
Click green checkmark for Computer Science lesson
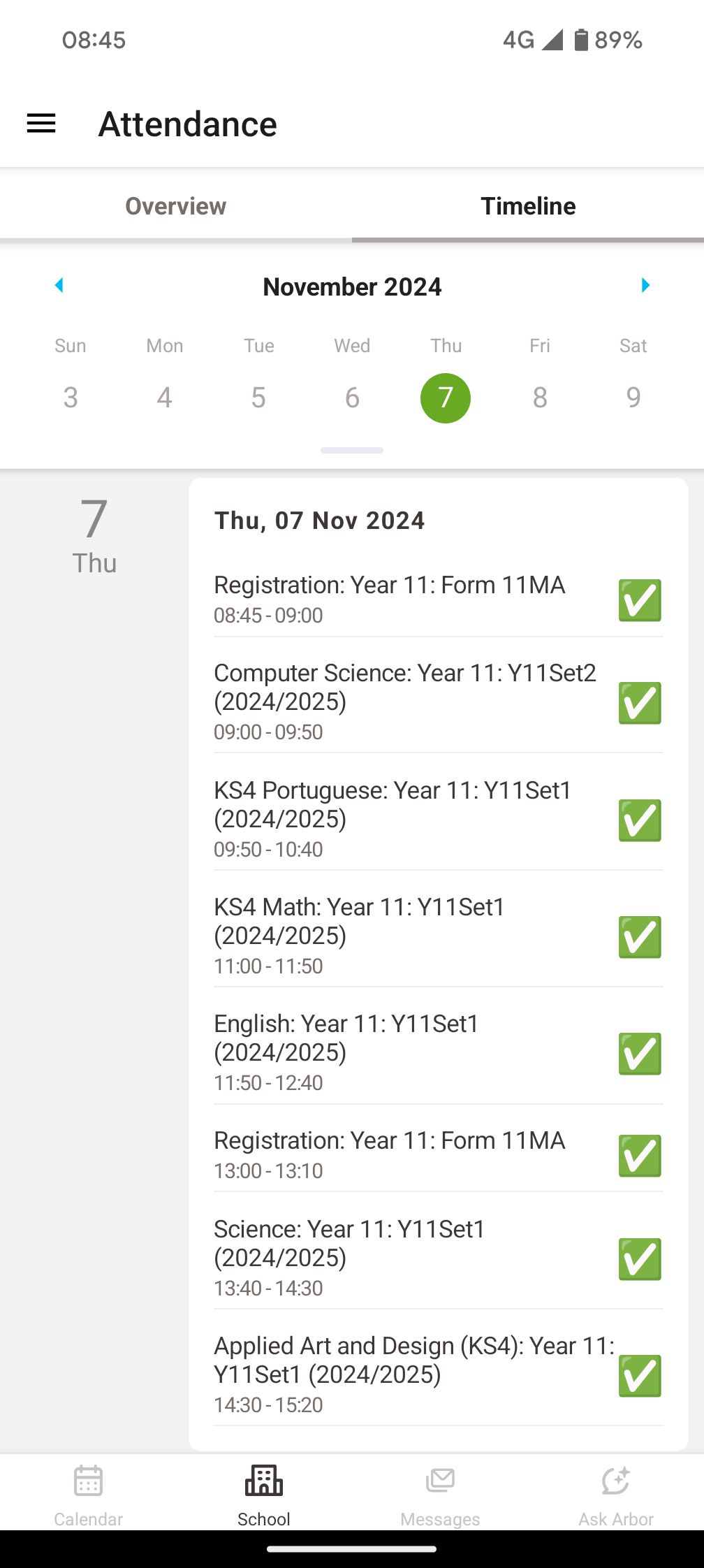(x=640, y=703)
